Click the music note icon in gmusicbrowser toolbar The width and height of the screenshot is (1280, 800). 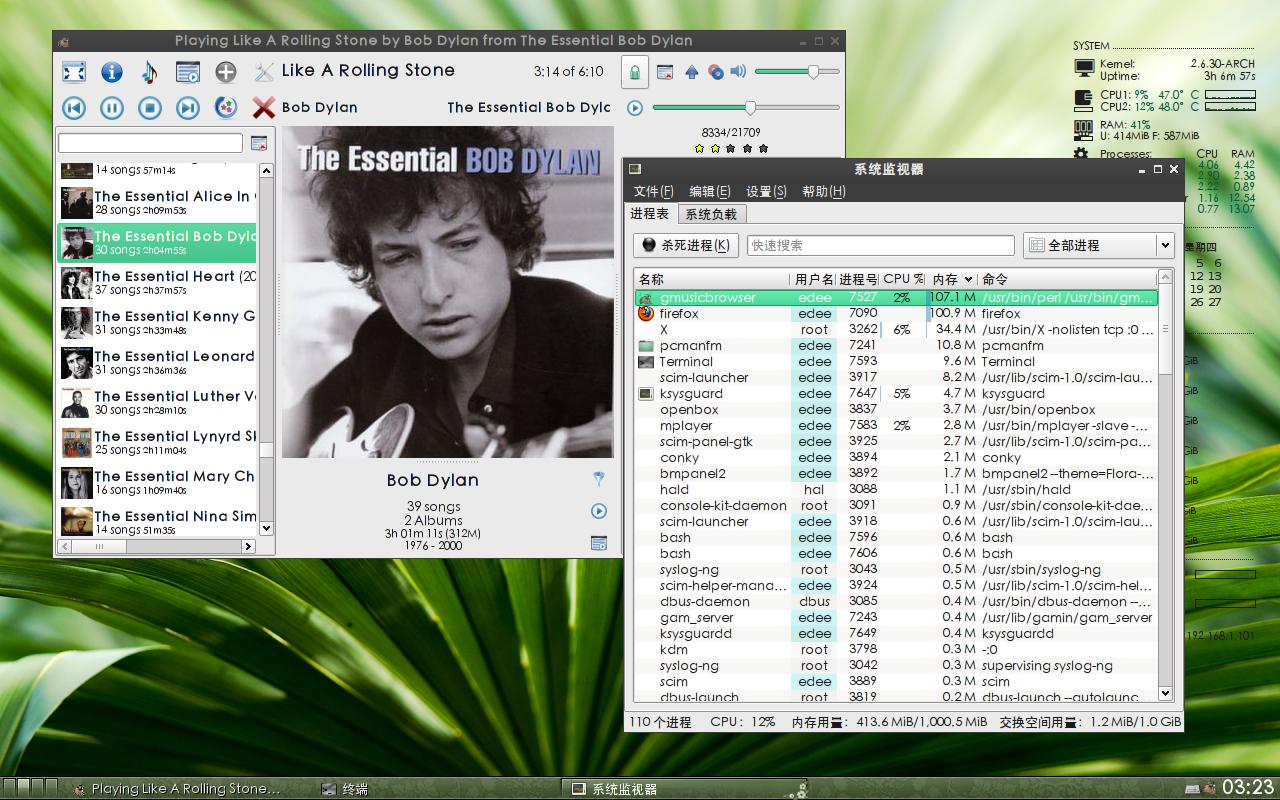coord(149,72)
